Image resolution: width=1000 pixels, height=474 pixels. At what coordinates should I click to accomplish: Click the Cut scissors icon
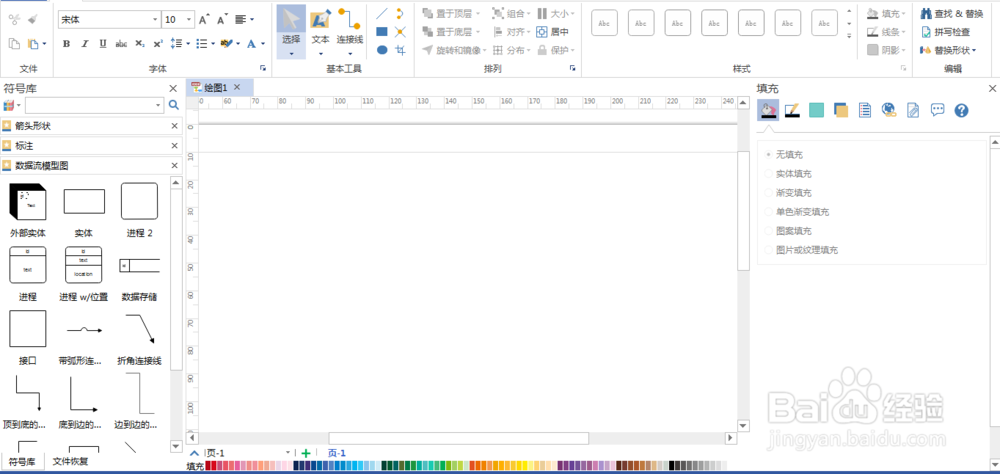pyautogui.click(x=14, y=19)
